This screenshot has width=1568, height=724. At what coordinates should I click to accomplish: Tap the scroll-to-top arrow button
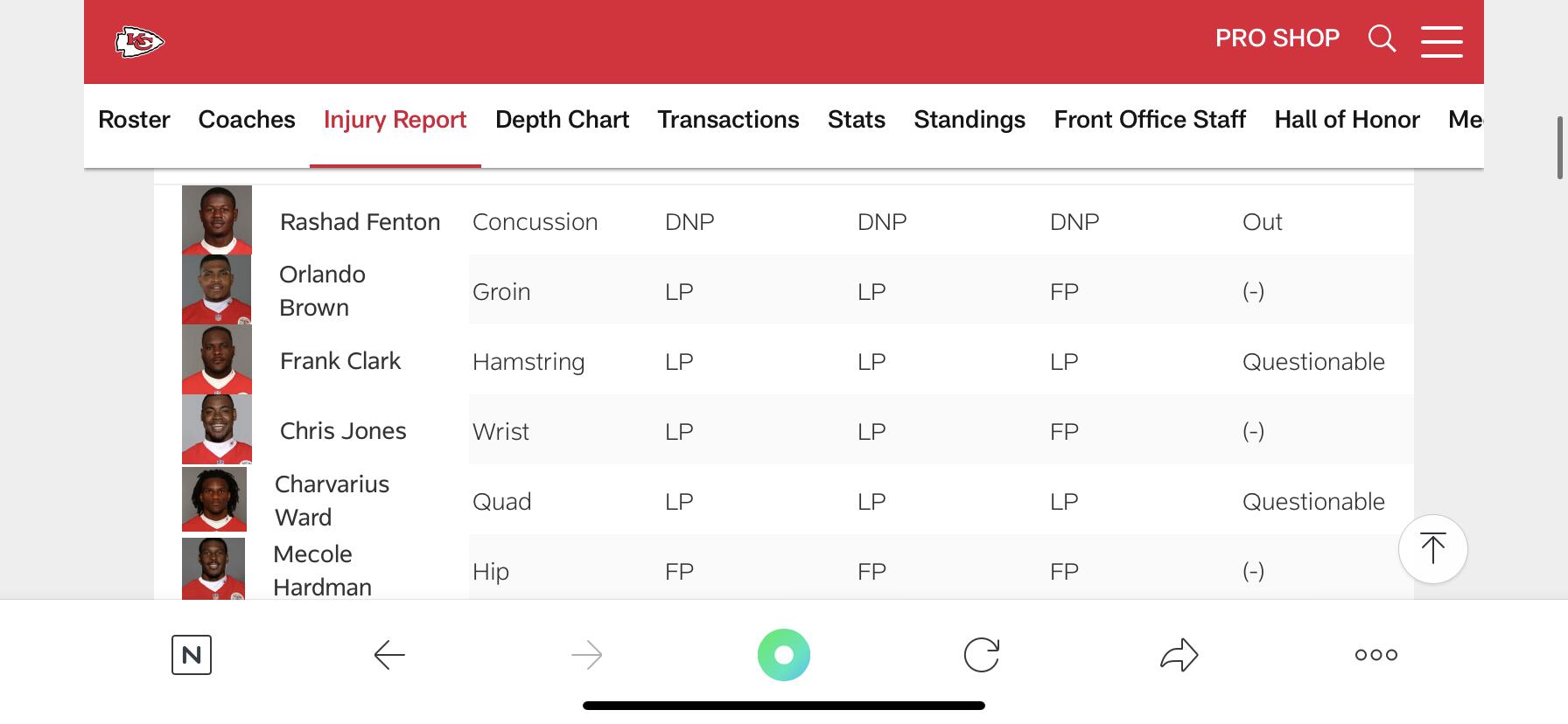coord(1432,548)
